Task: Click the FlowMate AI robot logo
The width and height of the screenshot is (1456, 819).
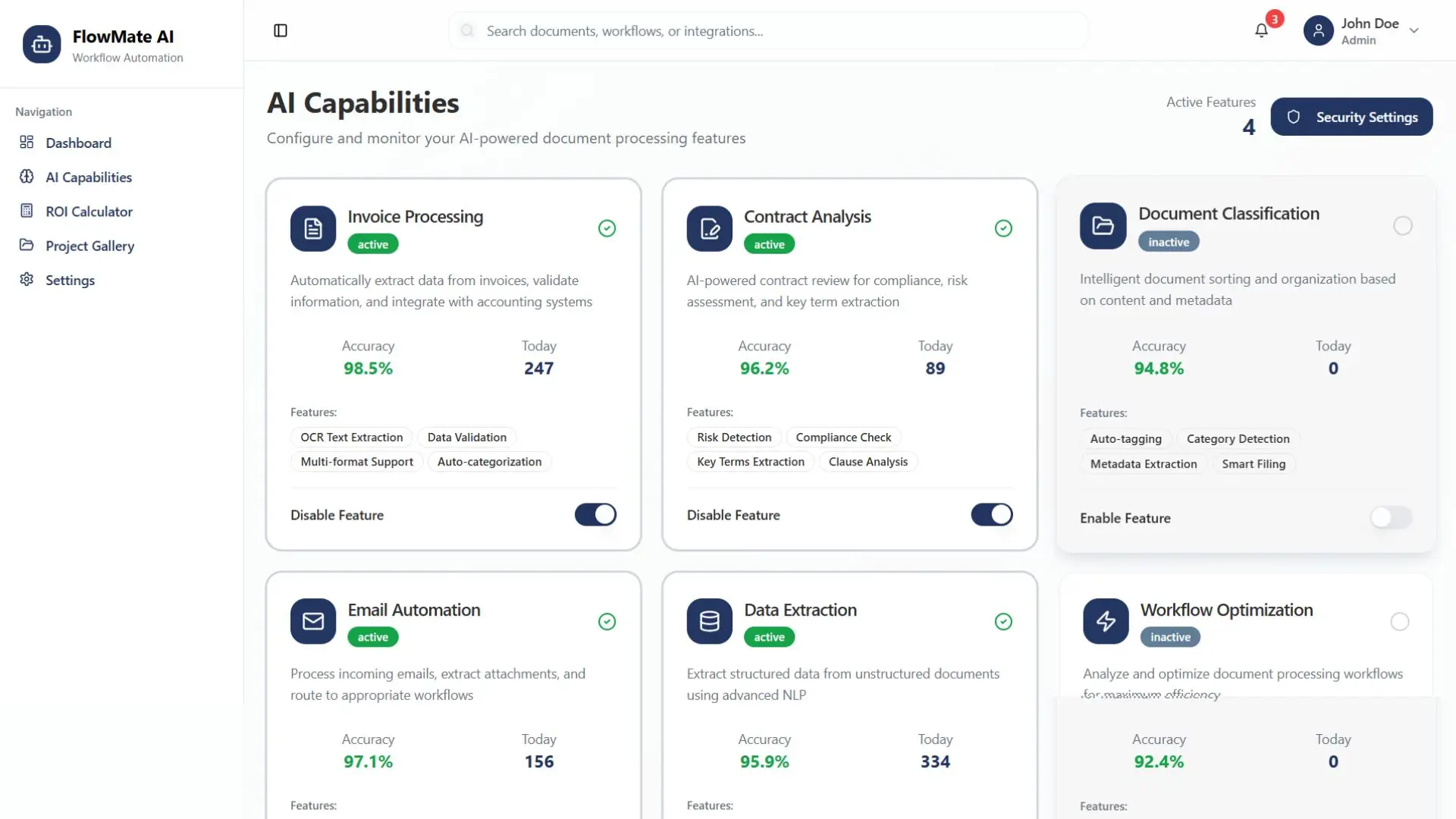Action: 42,45
